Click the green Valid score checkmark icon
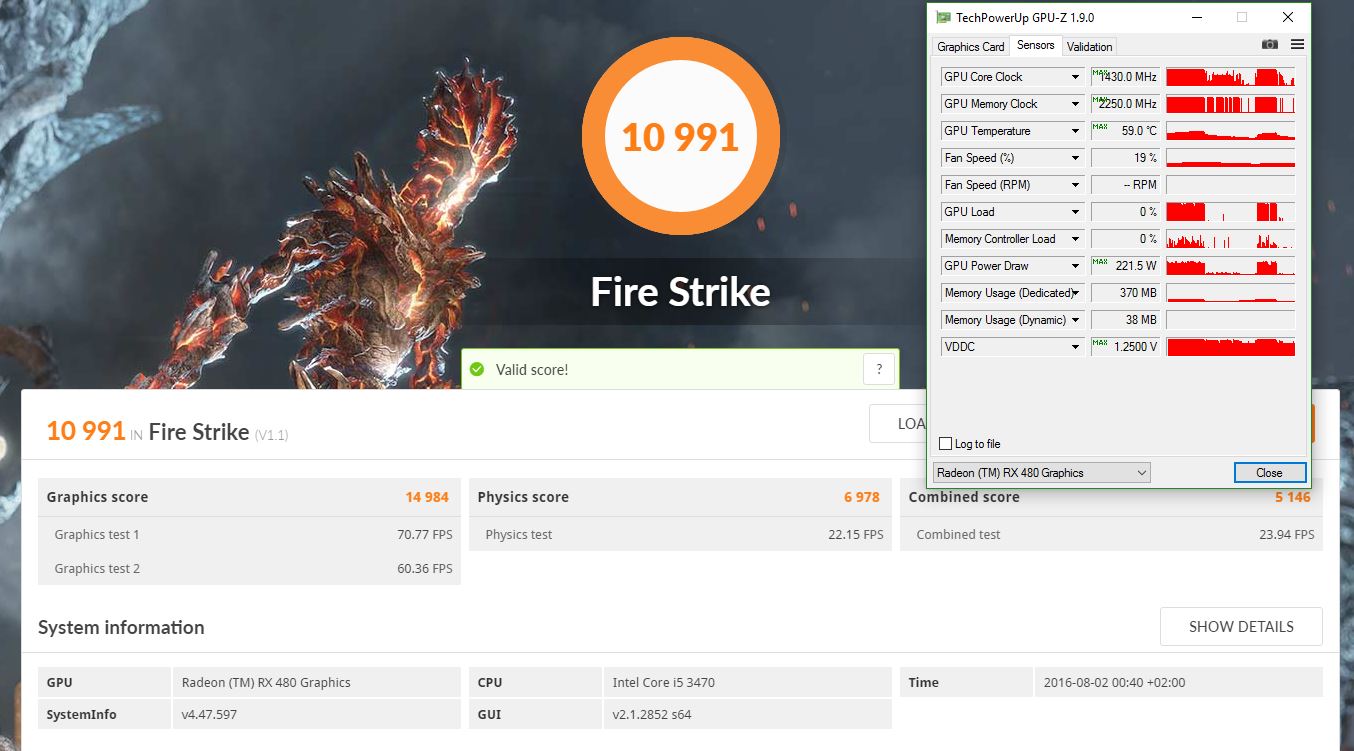The image size is (1354, 751). pyautogui.click(x=477, y=369)
